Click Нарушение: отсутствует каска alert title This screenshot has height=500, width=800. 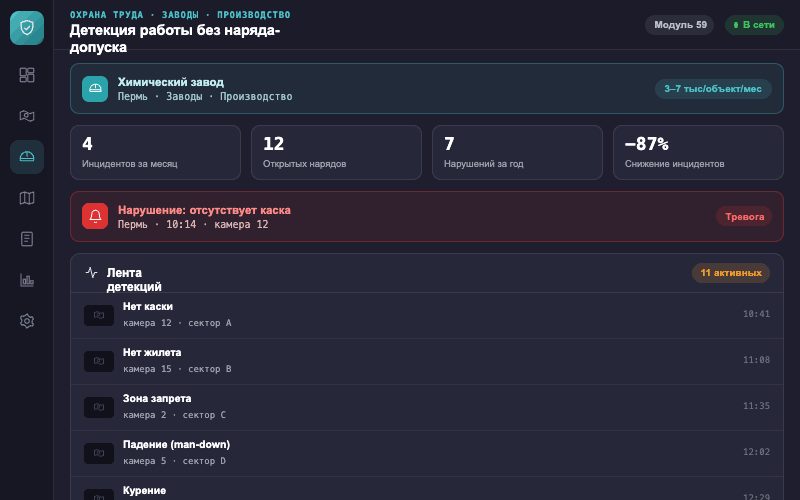[x=204, y=210]
